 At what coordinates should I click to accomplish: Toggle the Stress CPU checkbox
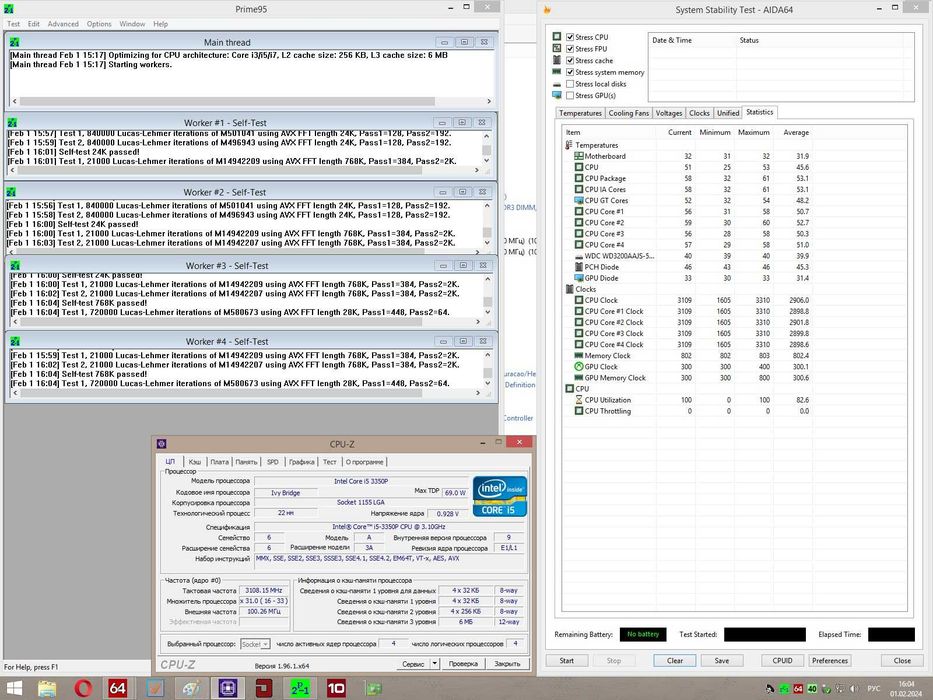tap(570, 37)
